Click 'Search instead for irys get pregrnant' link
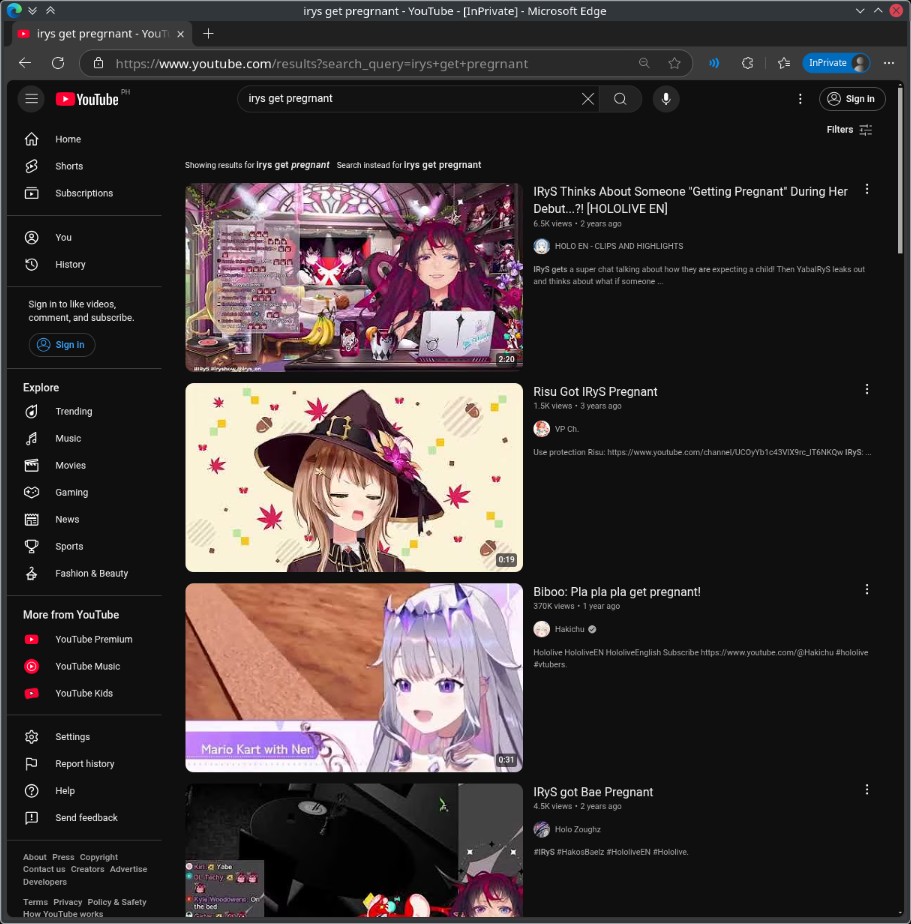The image size is (911, 924). 409,165
